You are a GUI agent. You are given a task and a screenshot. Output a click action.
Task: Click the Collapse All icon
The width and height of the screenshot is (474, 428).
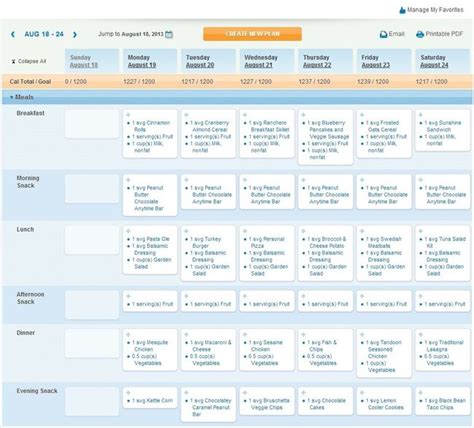coord(13,61)
